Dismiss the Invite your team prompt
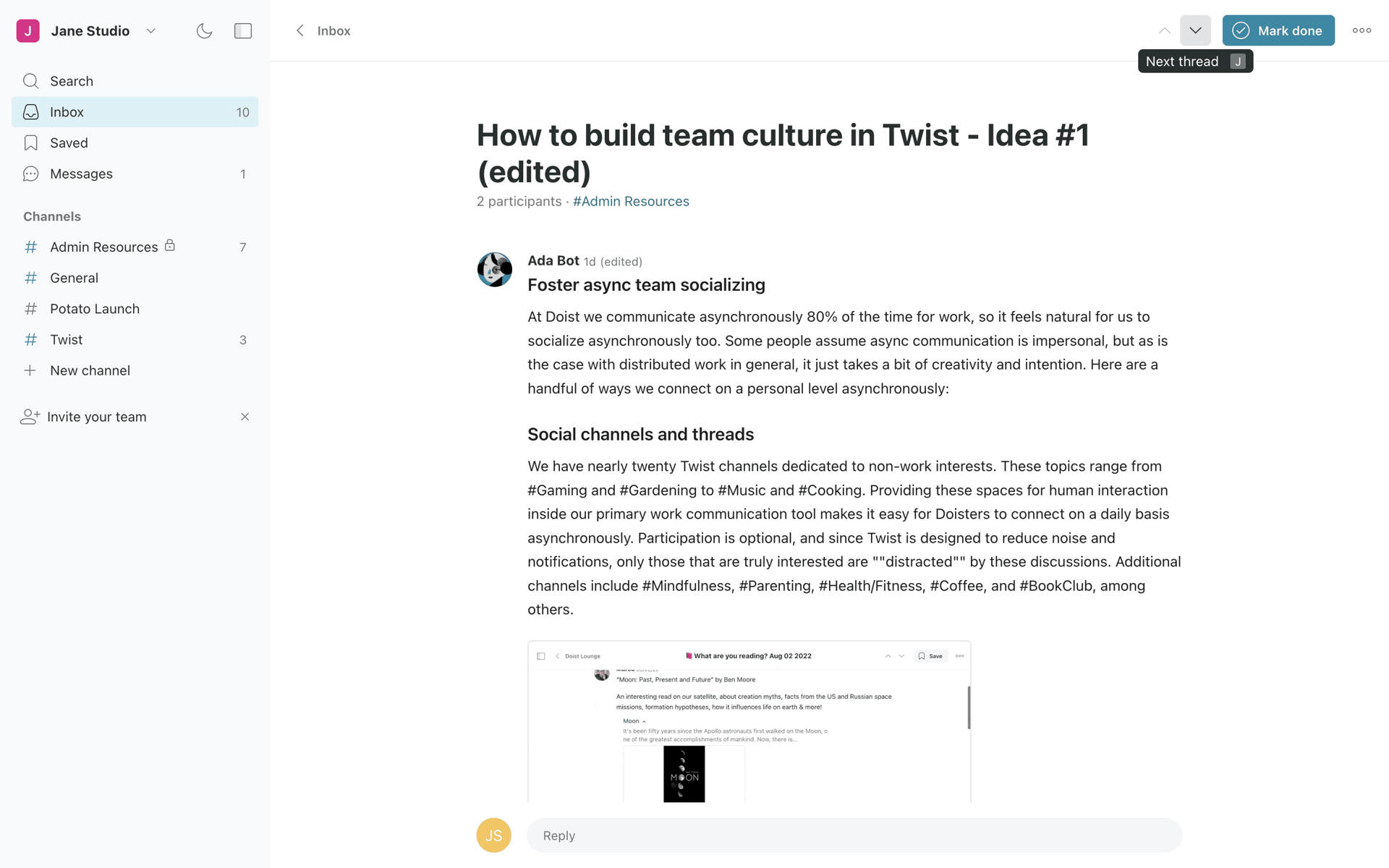Image resolution: width=1389 pixels, height=868 pixels. [x=245, y=417]
